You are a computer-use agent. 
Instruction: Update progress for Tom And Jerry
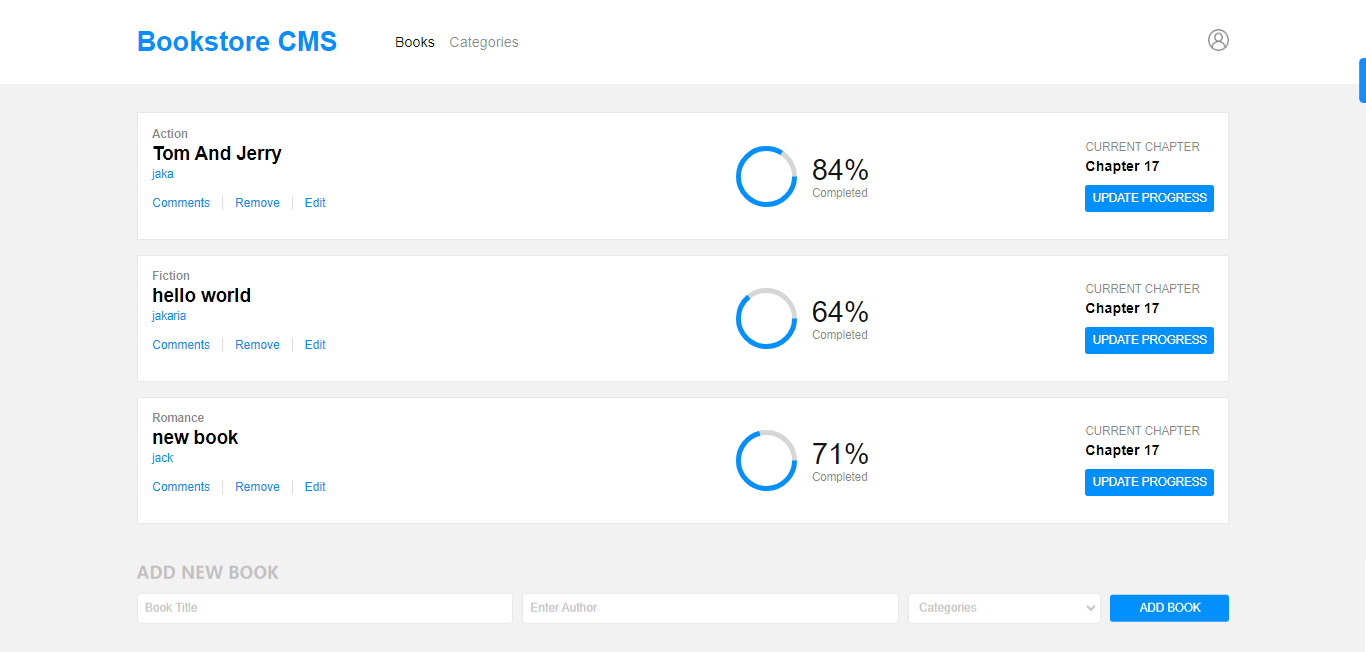click(x=1149, y=198)
